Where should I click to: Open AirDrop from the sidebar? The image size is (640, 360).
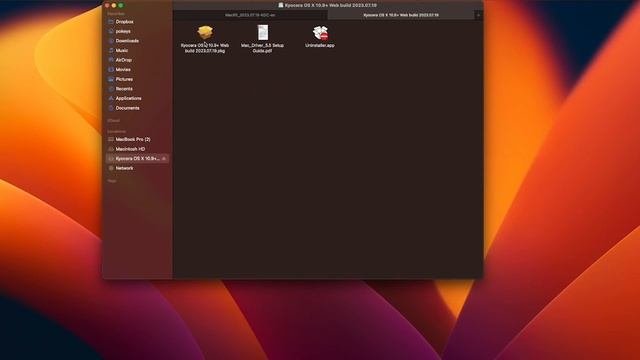coord(123,60)
